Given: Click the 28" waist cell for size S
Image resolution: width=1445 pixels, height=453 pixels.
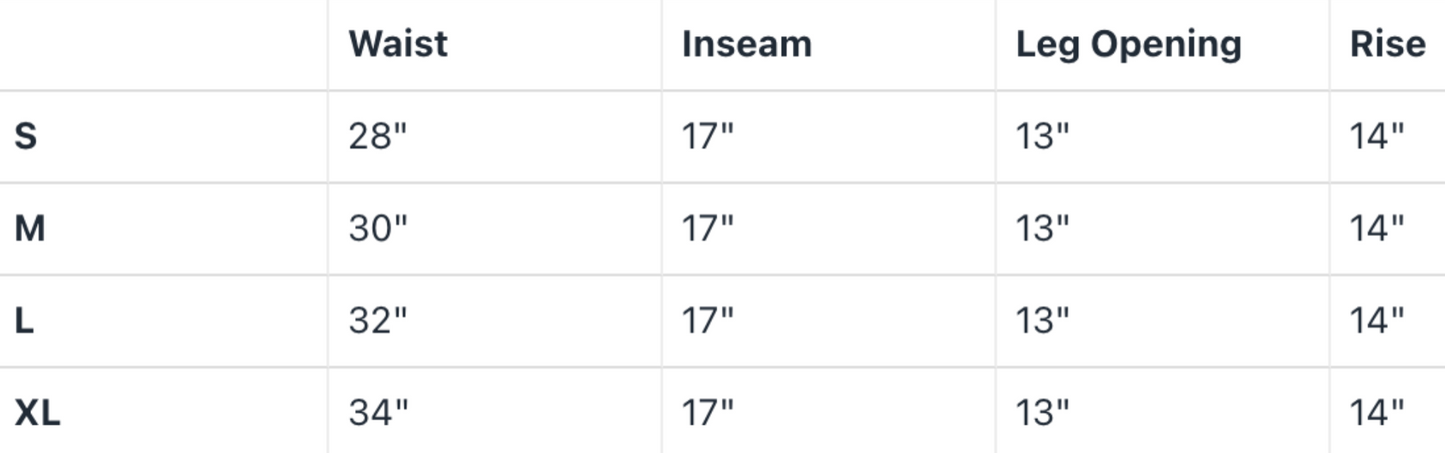Looking at the screenshot, I should click(378, 136).
